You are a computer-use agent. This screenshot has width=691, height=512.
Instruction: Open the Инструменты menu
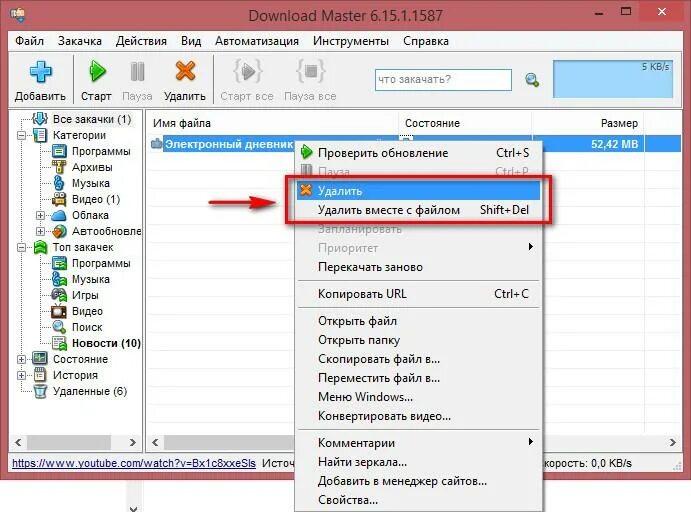tap(351, 41)
